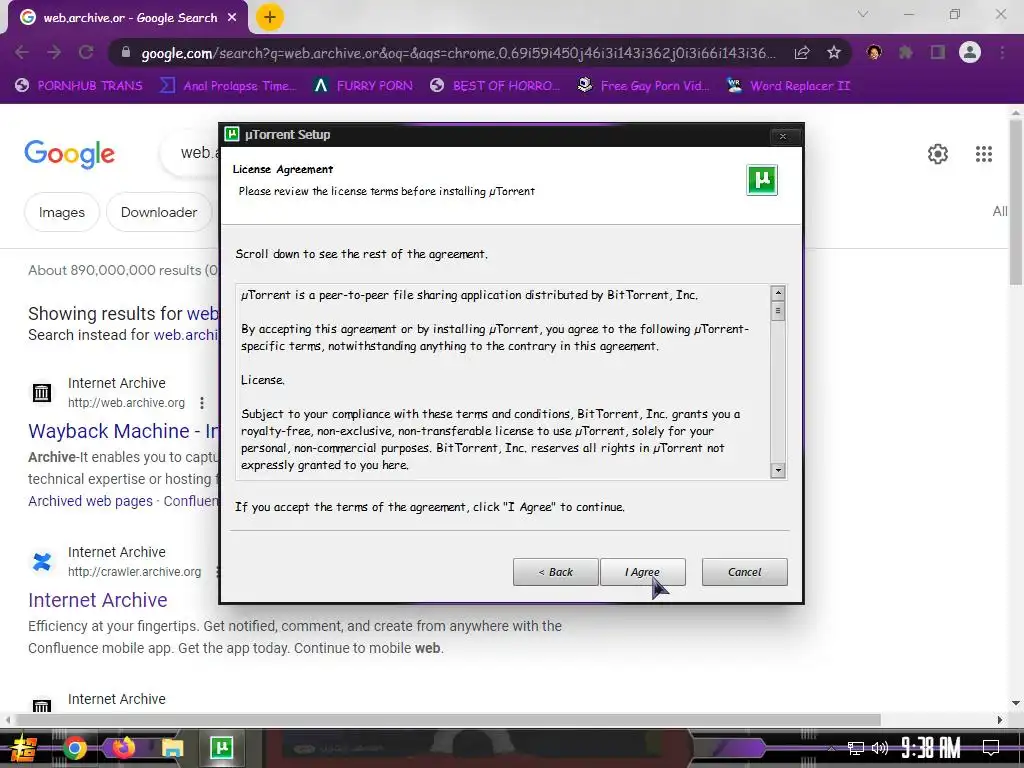
Task: Click the site lock icon in address bar
Action: point(125,52)
